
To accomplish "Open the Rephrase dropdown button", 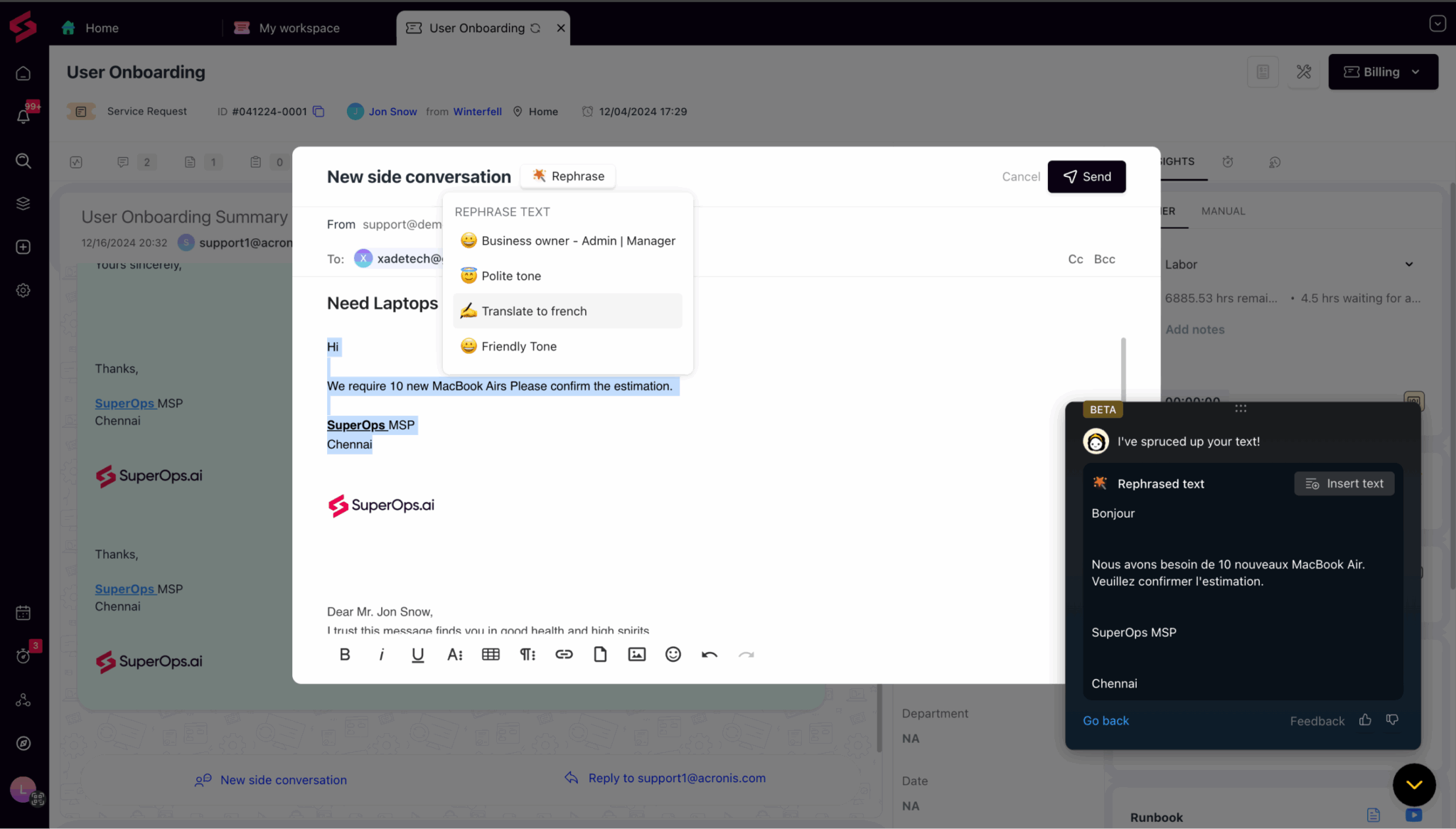I will coord(568,176).
